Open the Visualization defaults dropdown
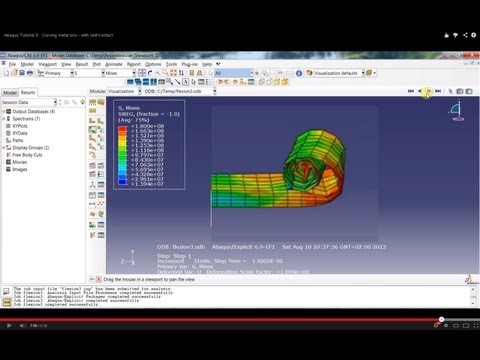480x360 pixels. tap(363, 73)
